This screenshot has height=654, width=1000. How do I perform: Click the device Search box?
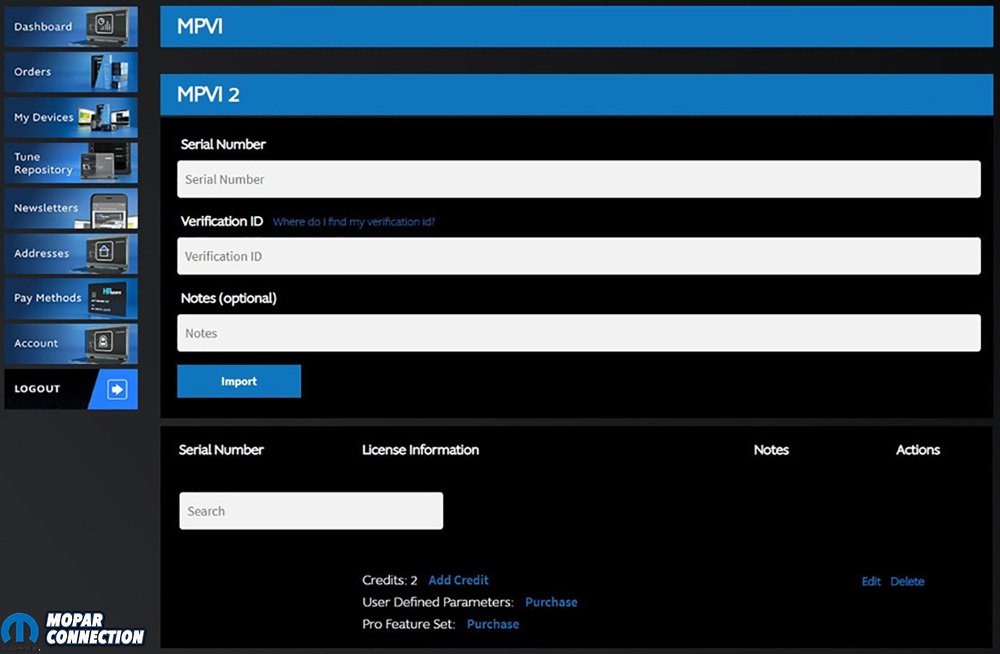310,511
